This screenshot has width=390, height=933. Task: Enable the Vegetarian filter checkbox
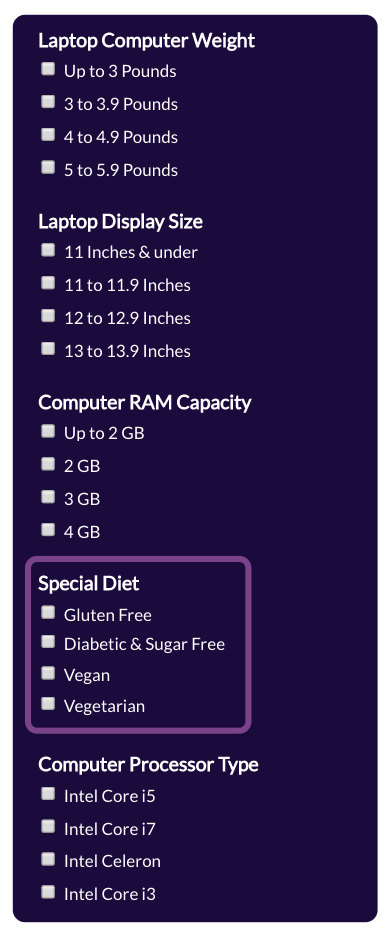[48, 704]
